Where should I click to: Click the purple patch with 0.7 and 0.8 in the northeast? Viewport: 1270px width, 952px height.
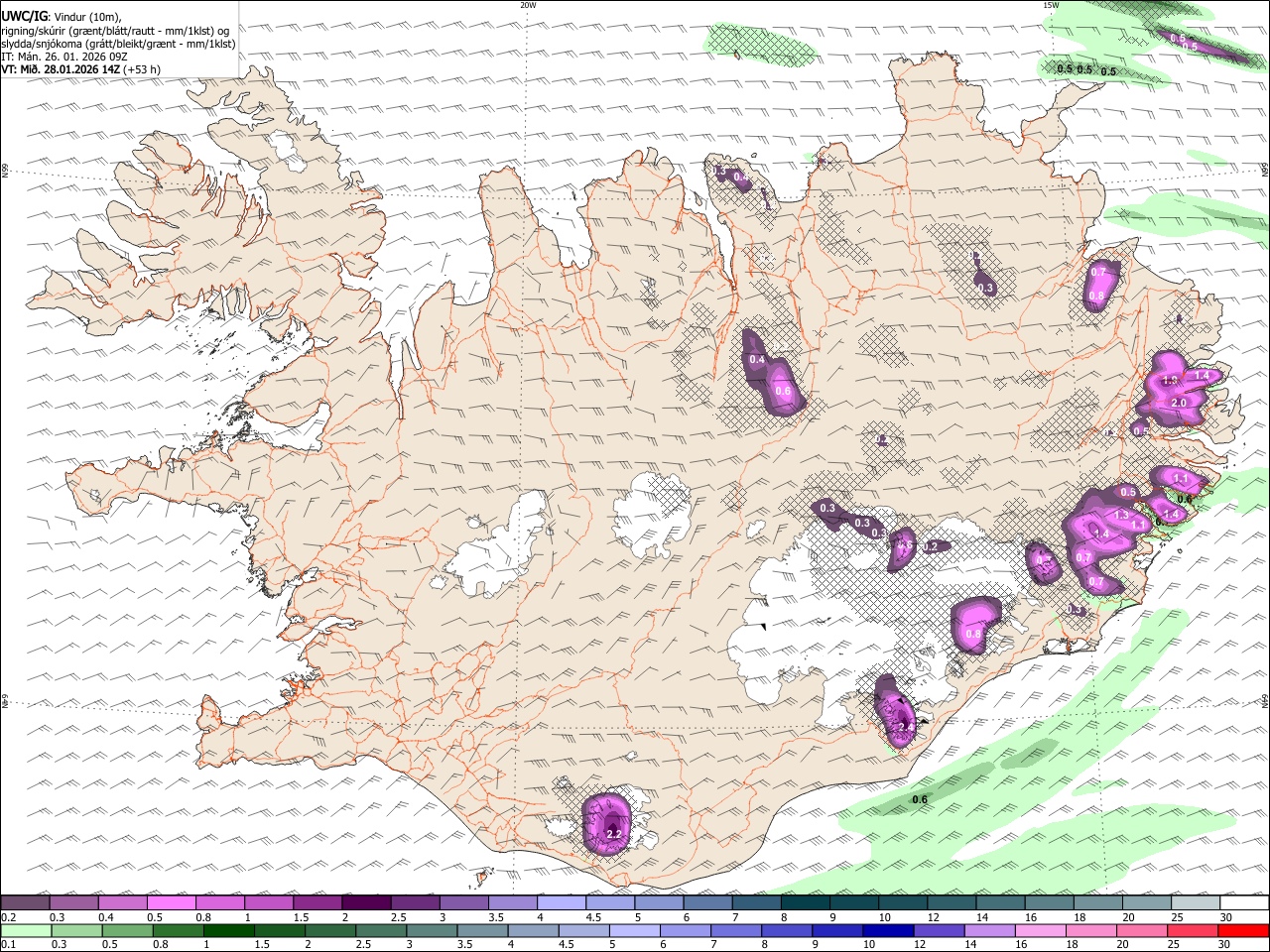[1099, 285]
